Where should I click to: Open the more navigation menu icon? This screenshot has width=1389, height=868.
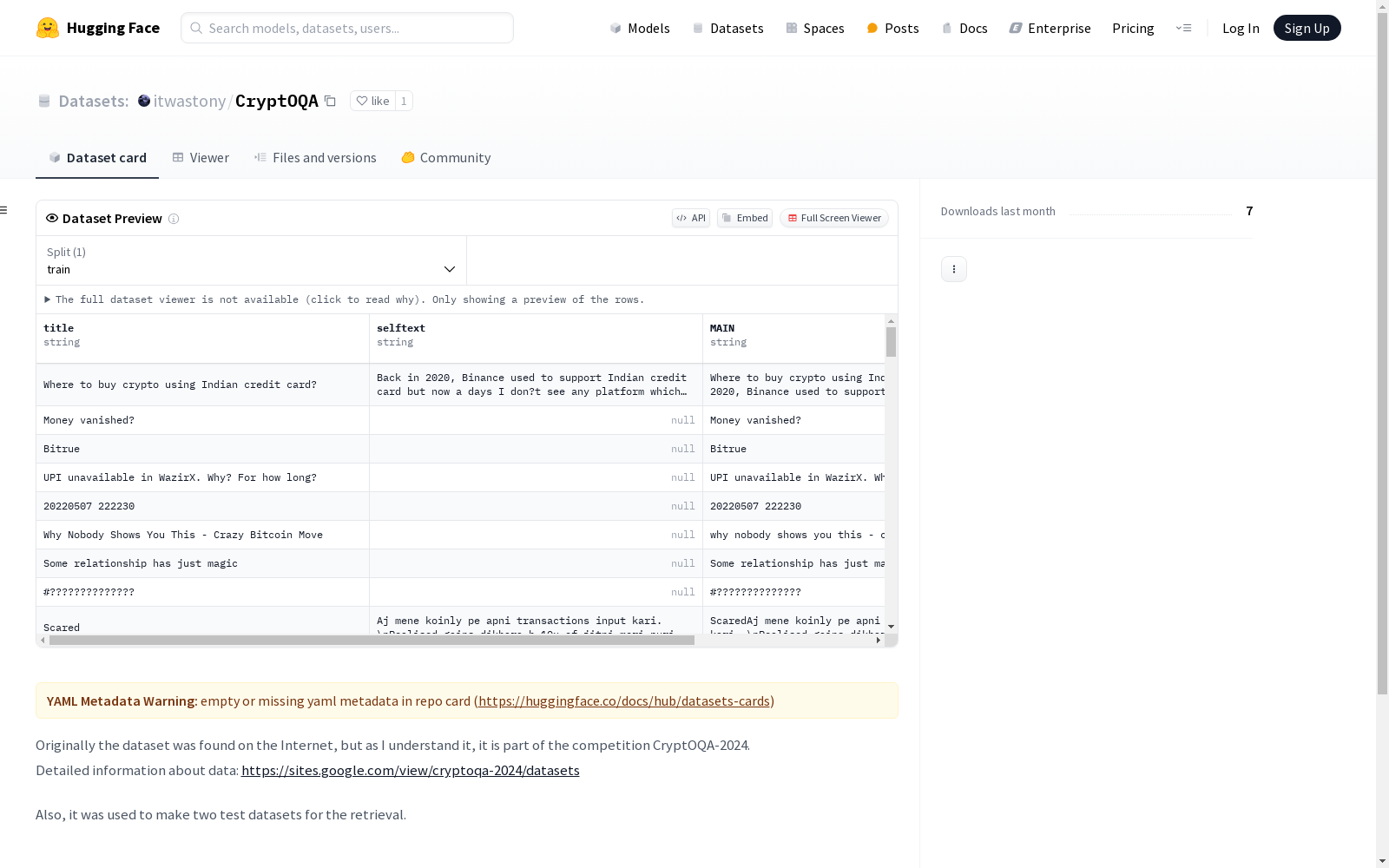pyautogui.click(x=1183, y=28)
